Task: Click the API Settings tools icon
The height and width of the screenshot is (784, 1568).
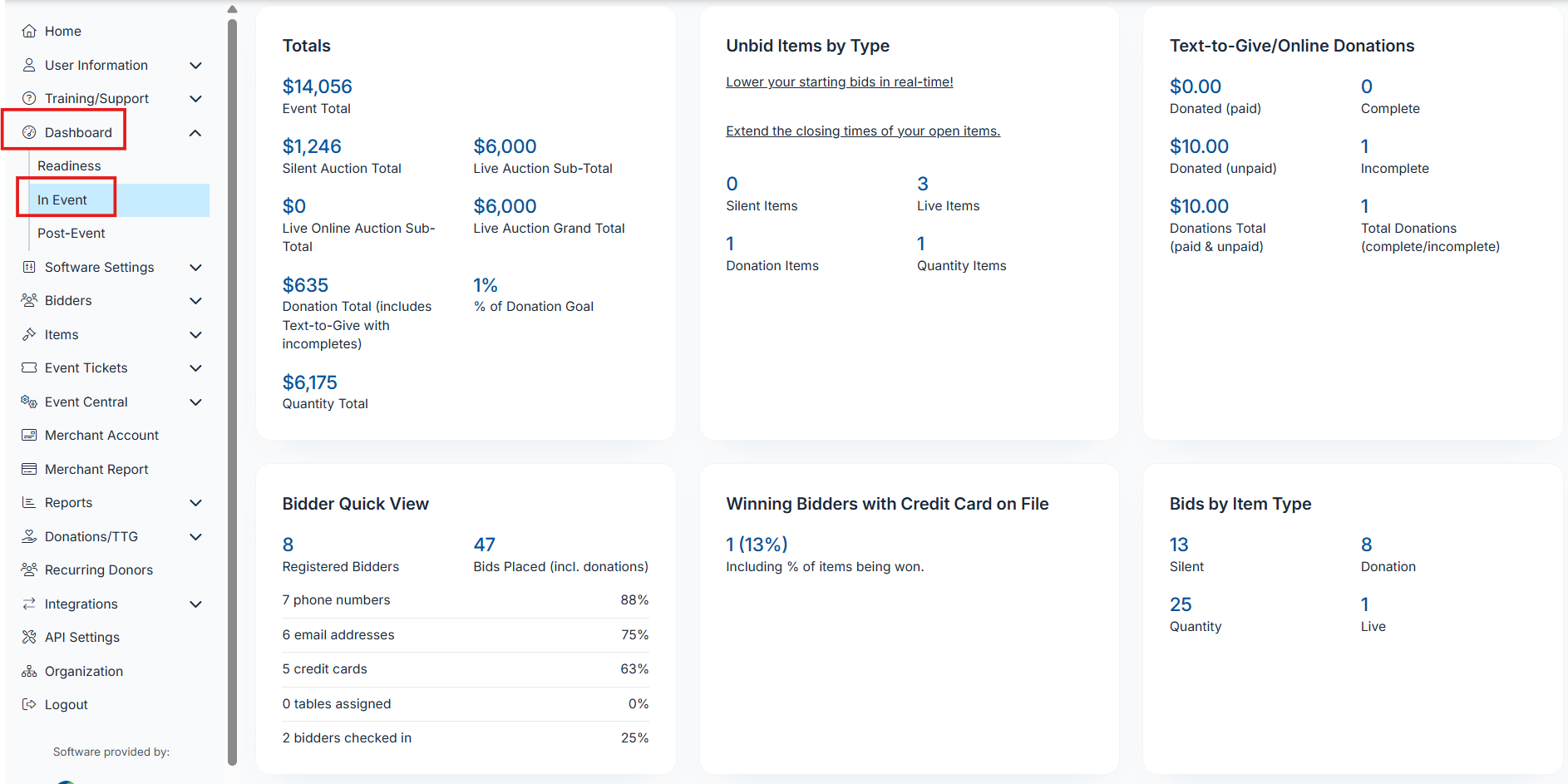Action: click(29, 637)
